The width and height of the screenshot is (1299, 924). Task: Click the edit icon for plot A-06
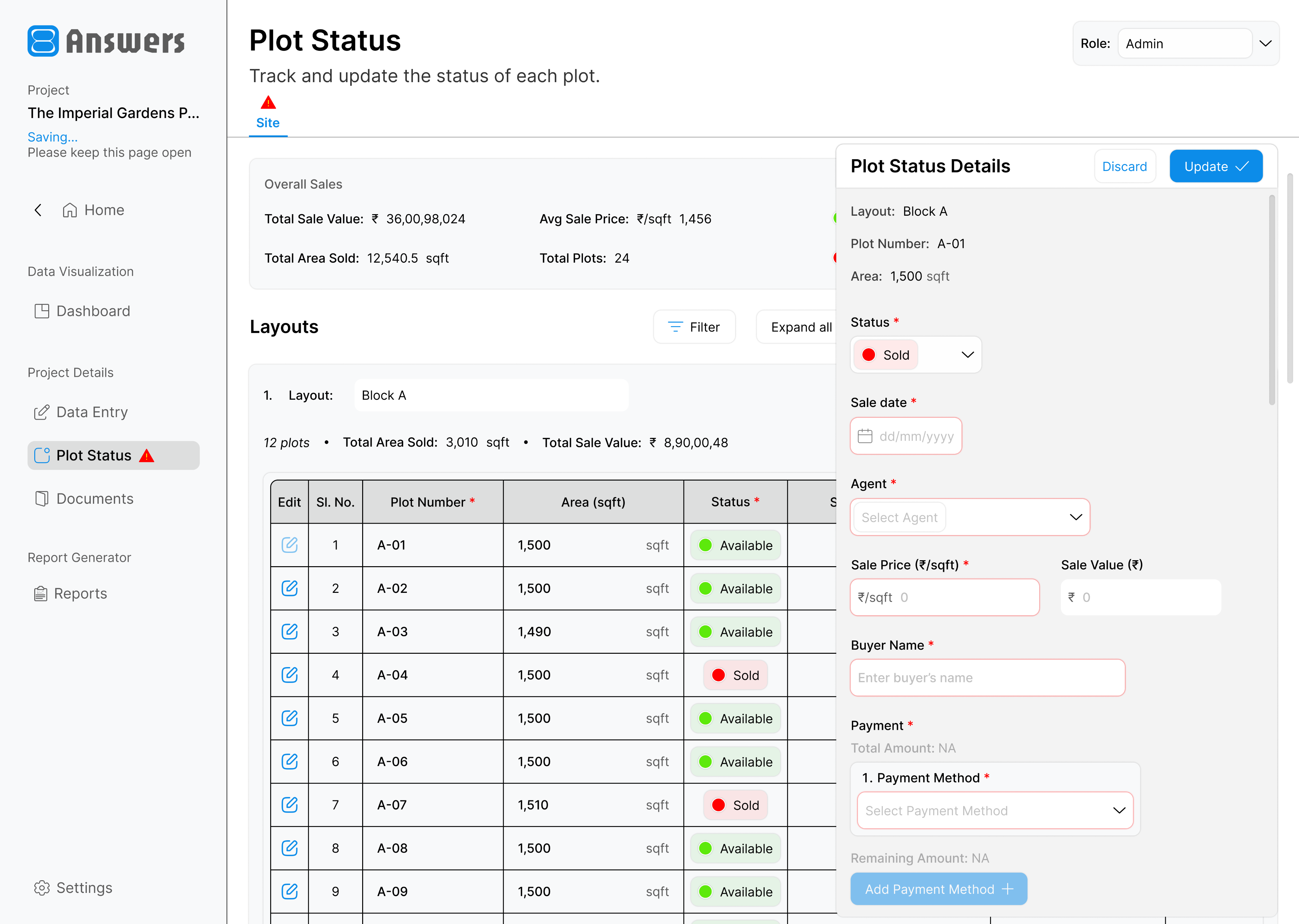pyautogui.click(x=290, y=761)
